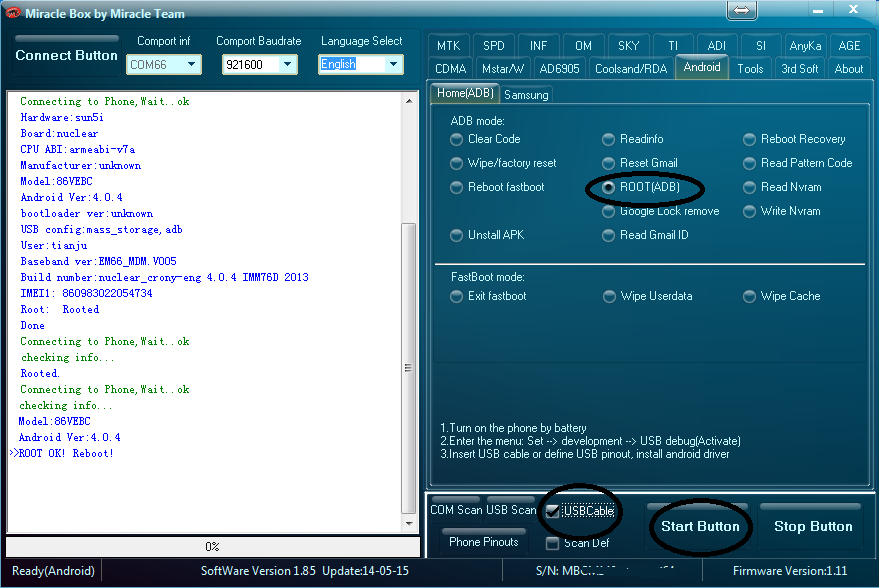879x588 pixels.
Task: Click the 0% progress bar
Action: [212, 547]
